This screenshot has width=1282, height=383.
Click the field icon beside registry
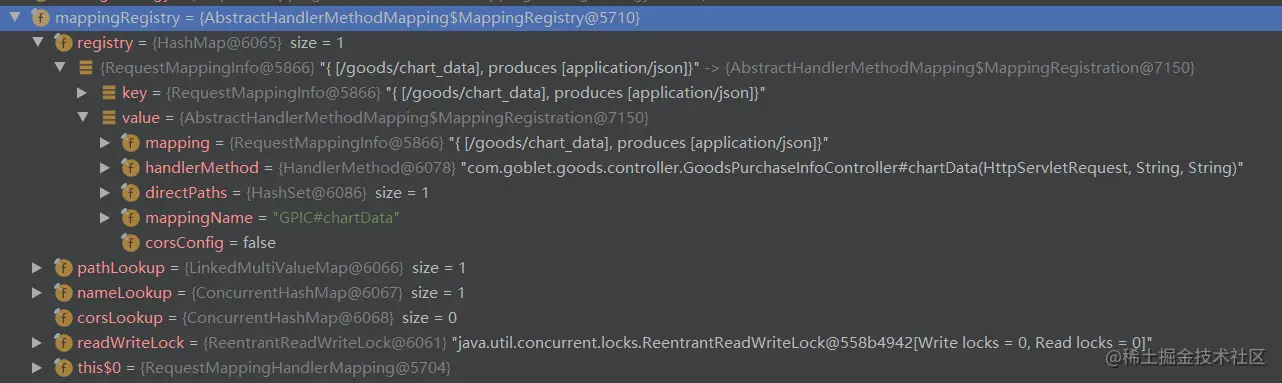tap(63, 42)
